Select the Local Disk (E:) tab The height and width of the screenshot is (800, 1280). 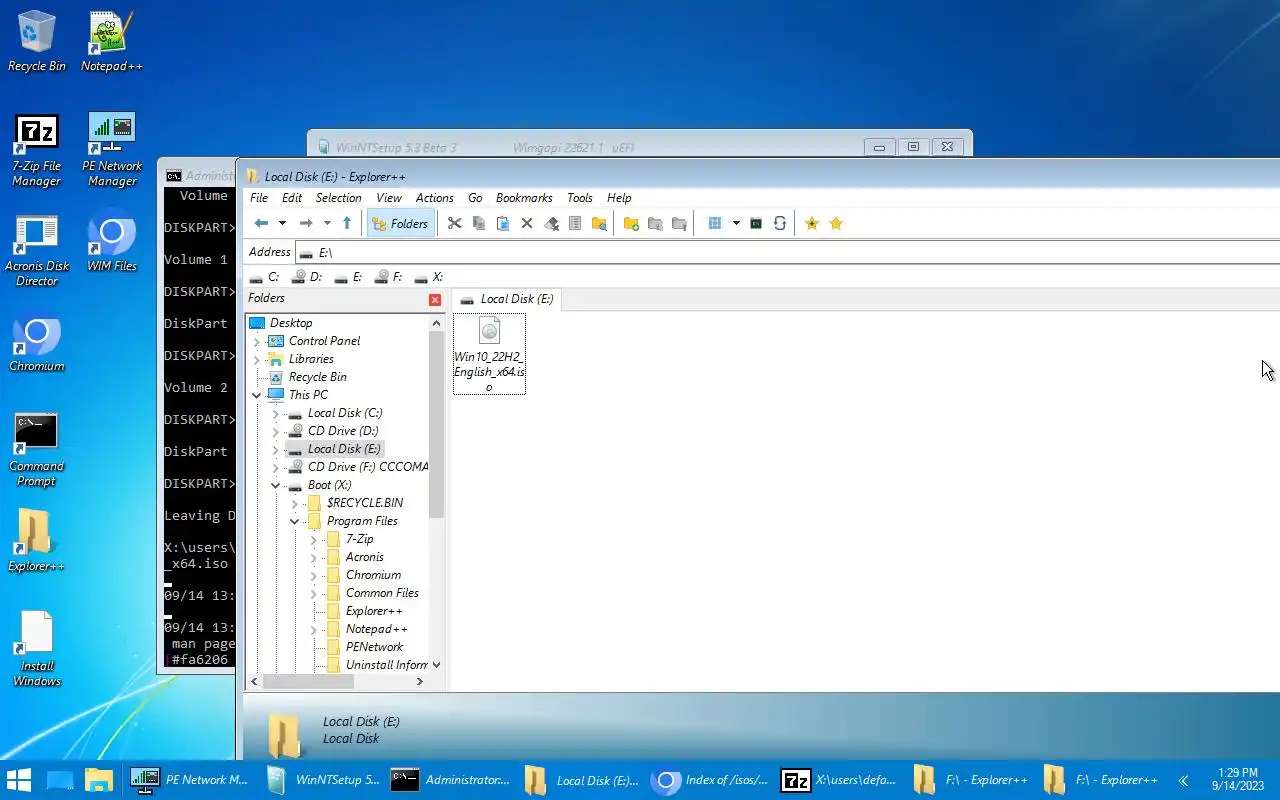click(x=506, y=299)
